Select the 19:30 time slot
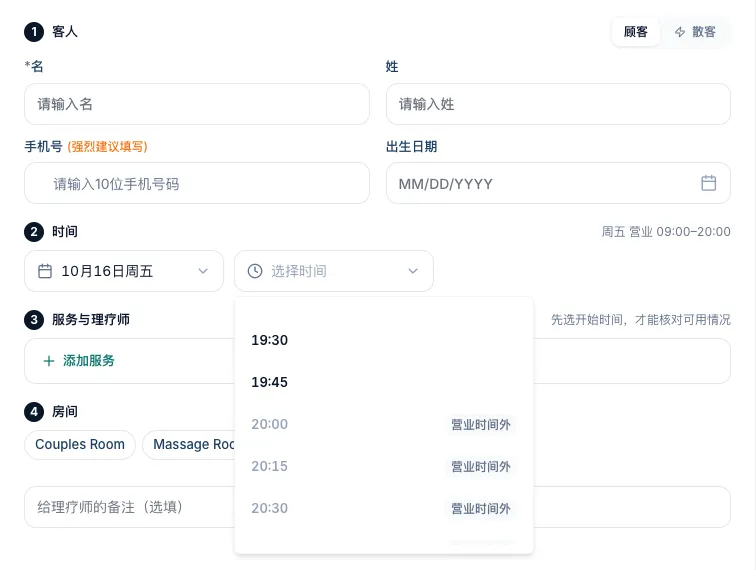Image resolution: width=756 pixels, height=570 pixels. point(384,340)
